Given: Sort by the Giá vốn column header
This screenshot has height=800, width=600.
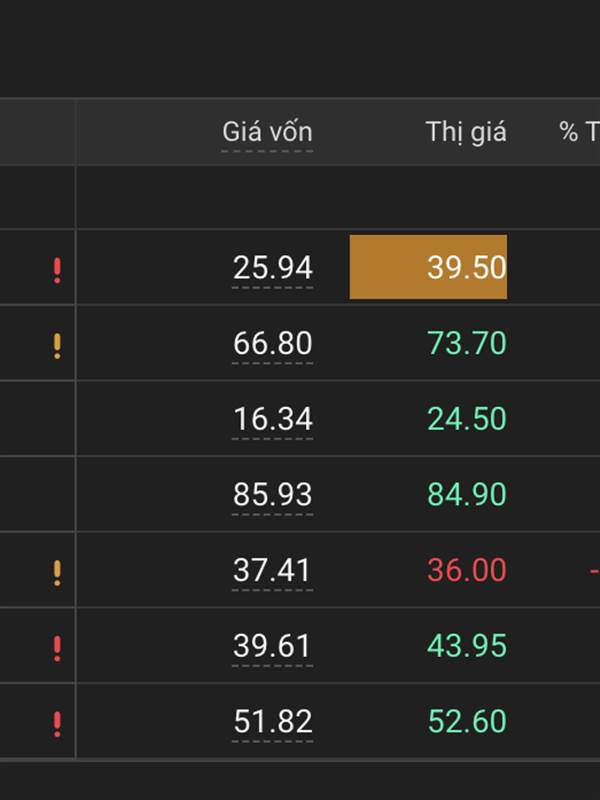Looking at the screenshot, I should [267, 132].
